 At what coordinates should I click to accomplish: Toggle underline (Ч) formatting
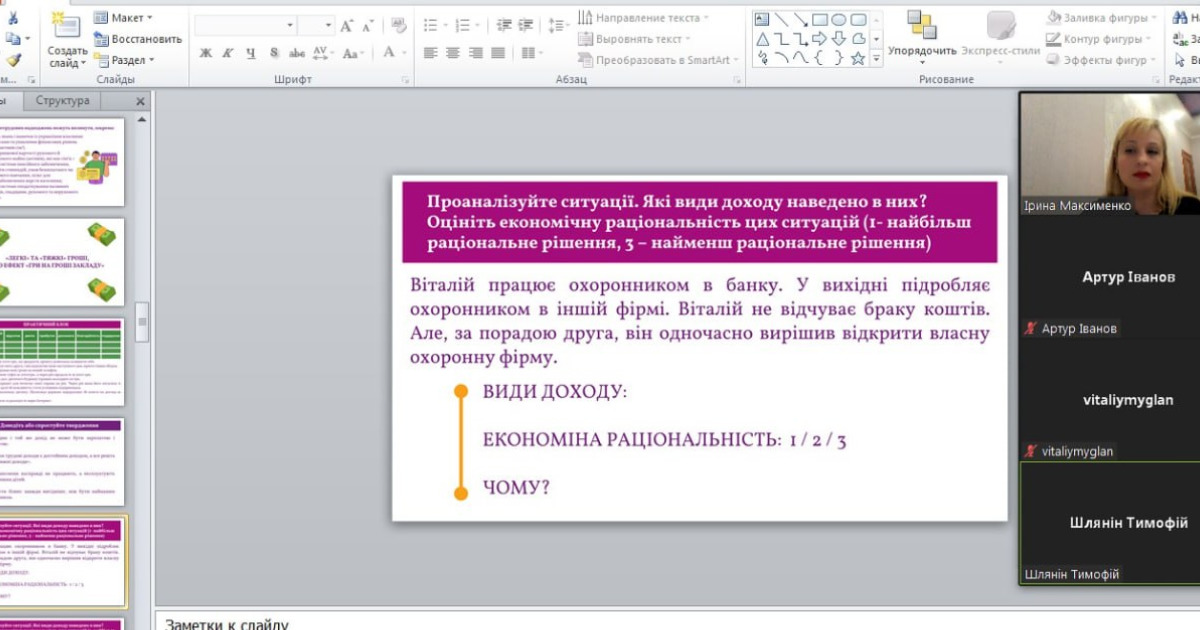[x=250, y=53]
